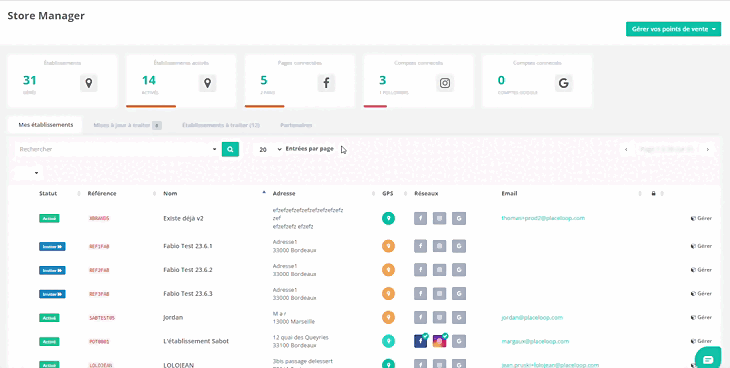
Task: Open the Partenaires tab
Action: [x=296, y=125]
